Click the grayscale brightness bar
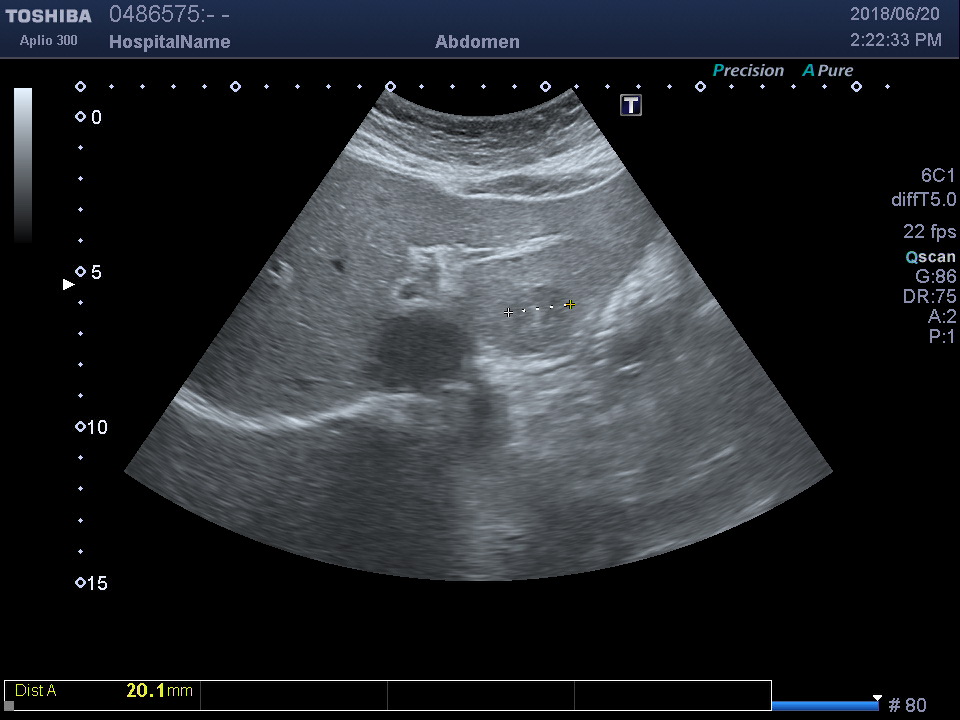This screenshot has width=960, height=720. 23,165
